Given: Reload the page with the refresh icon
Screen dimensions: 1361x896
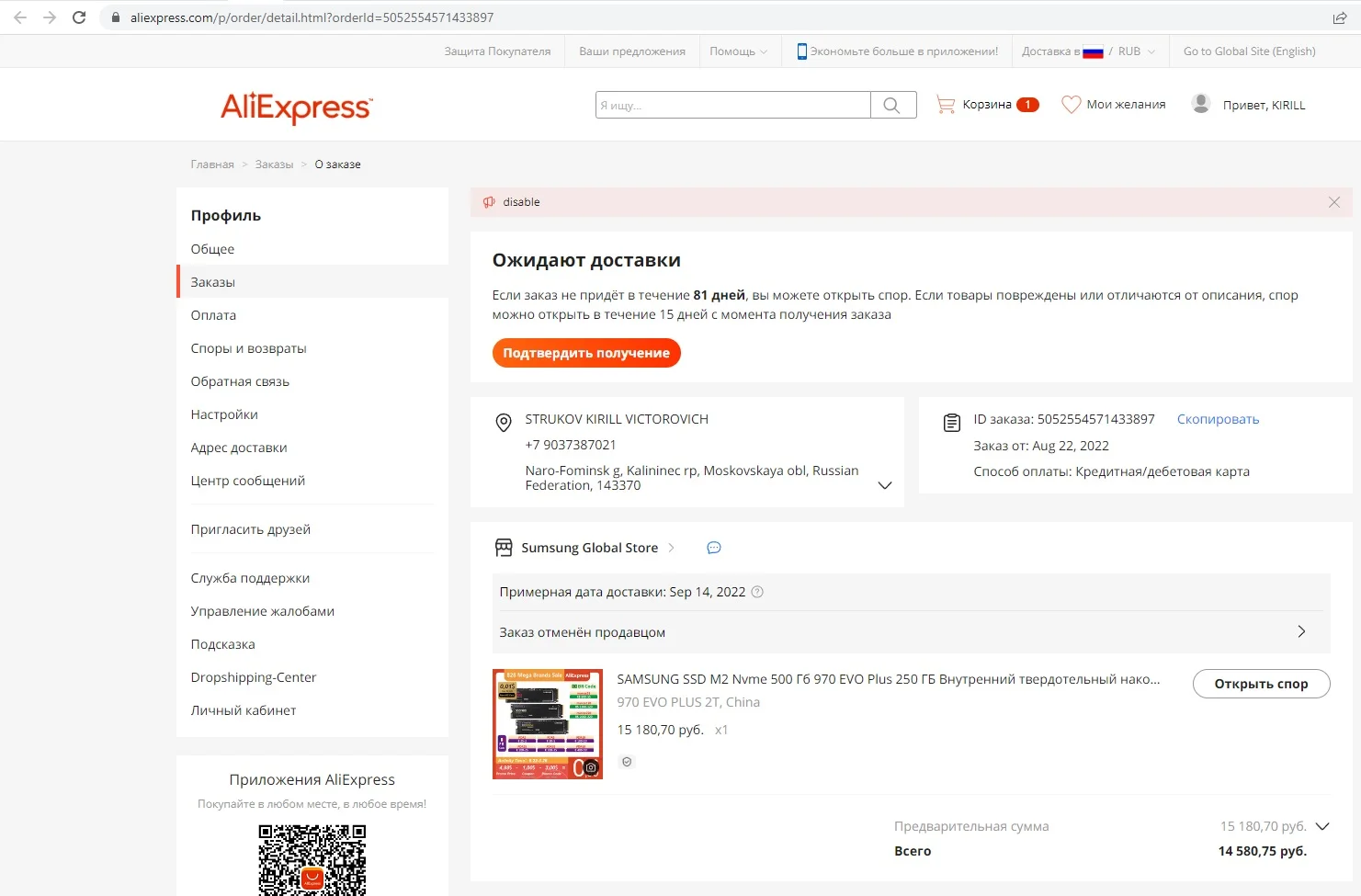Looking at the screenshot, I should (79, 17).
